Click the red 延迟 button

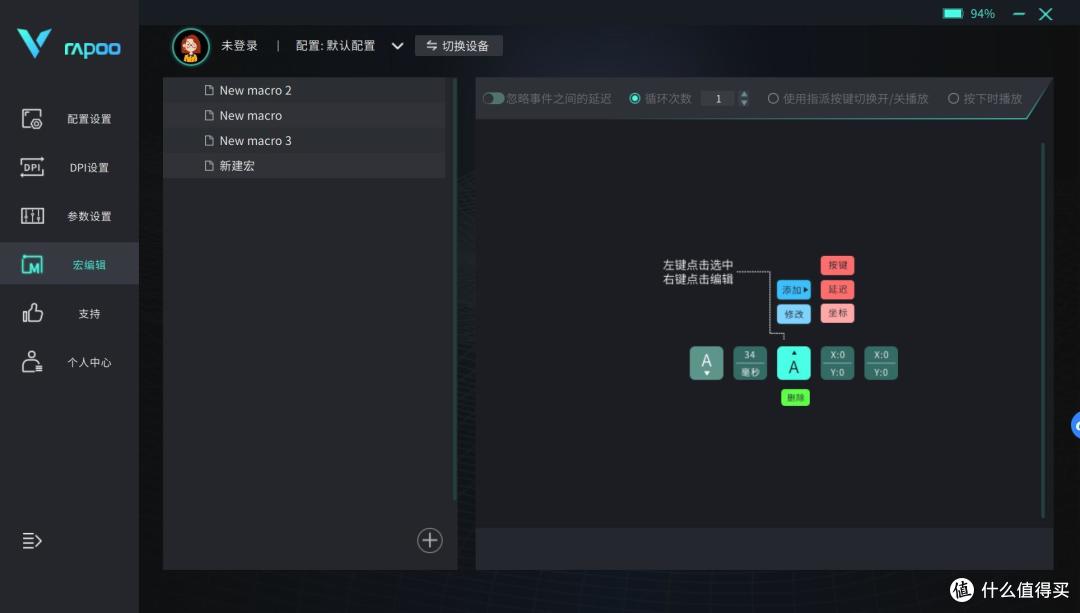[838, 289]
